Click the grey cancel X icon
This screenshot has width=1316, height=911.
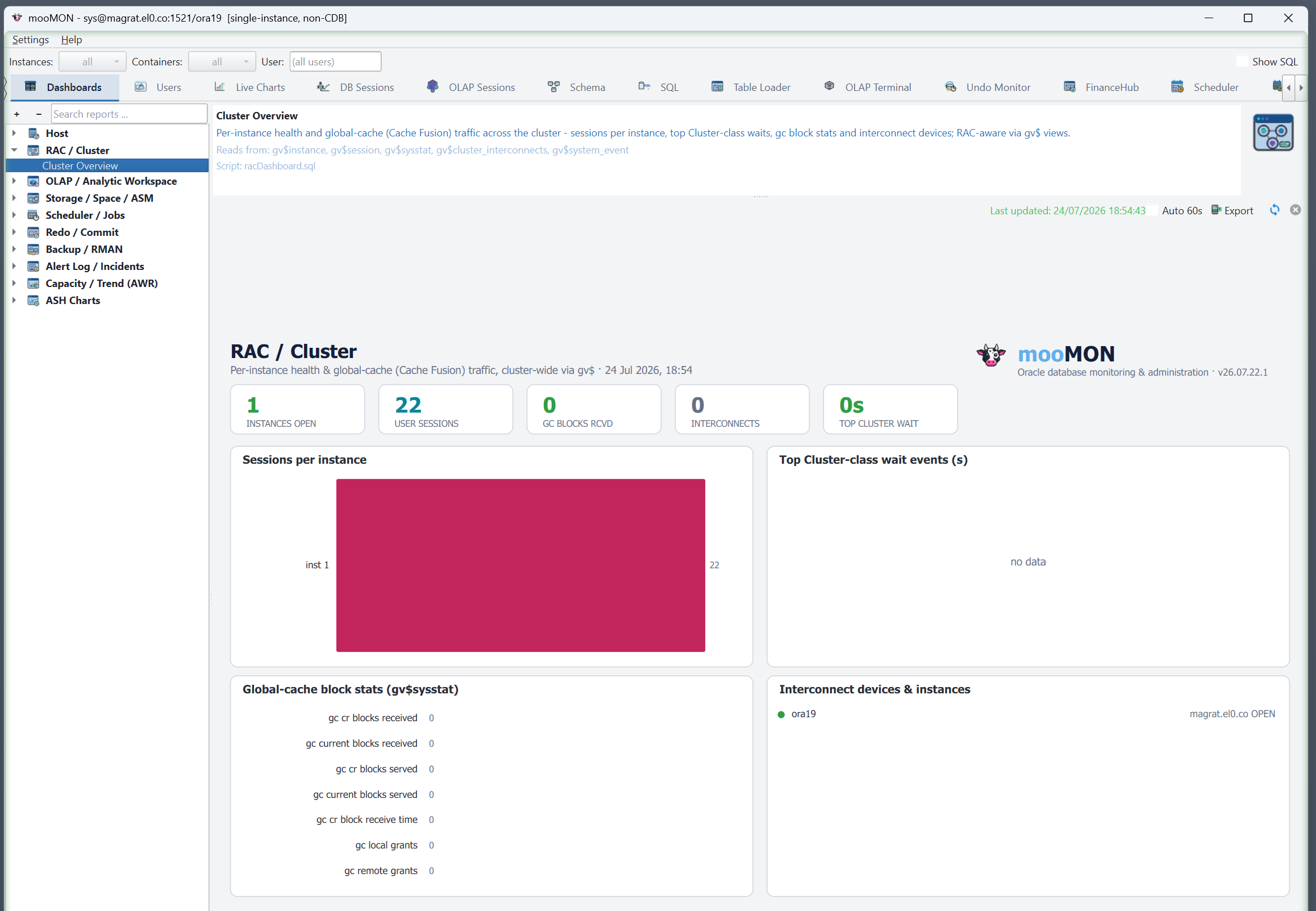tap(1296, 210)
